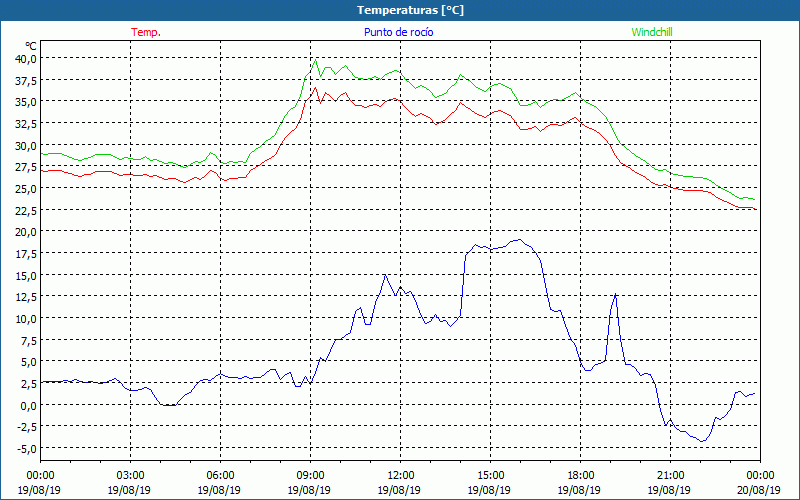
Task: Click the °C unit label on the axis
Action: tap(31, 46)
